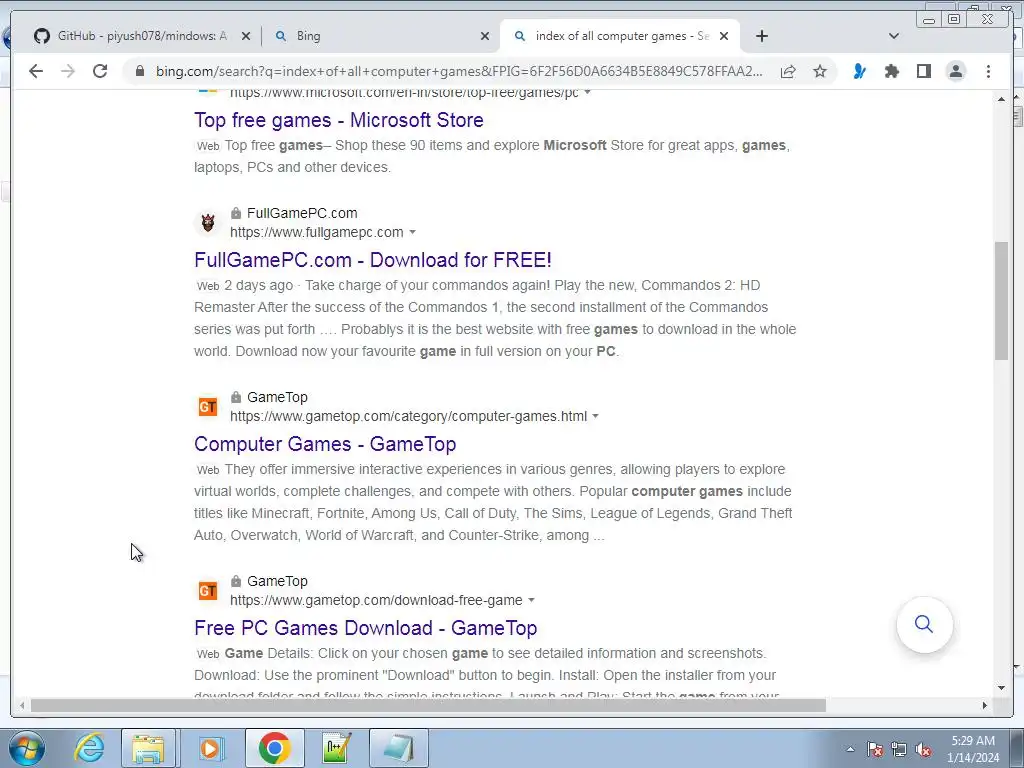This screenshot has width=1024, height=768.
Task: Open Windows Media Player from the taskbar
Action: coord(210,748)
